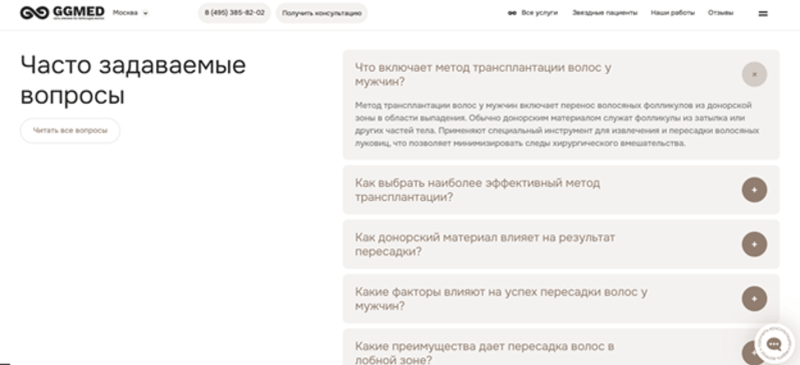
Task: Open the Отзывы page
Action: 720,13
